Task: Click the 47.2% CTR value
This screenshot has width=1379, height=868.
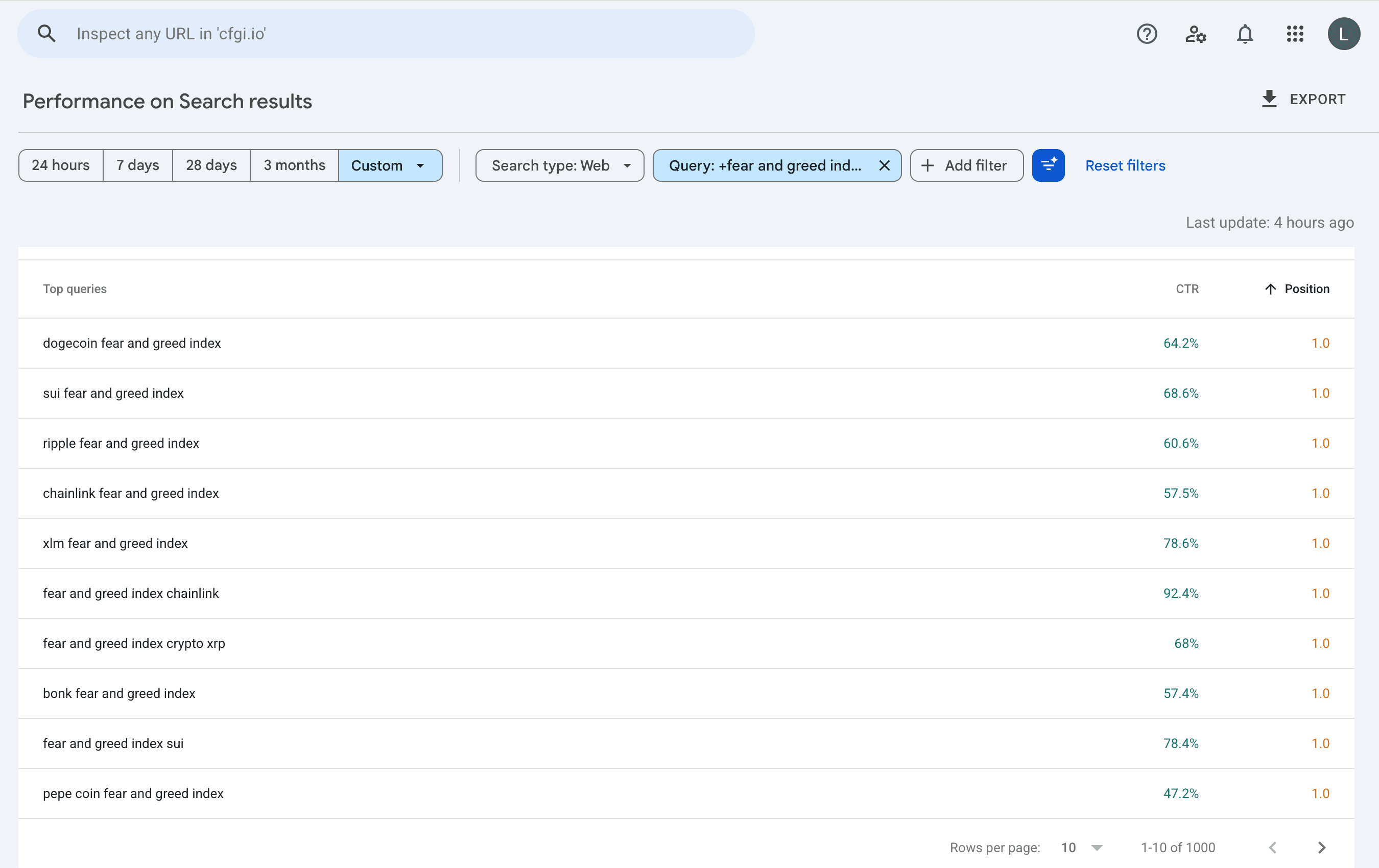Action: point(1181,793)
